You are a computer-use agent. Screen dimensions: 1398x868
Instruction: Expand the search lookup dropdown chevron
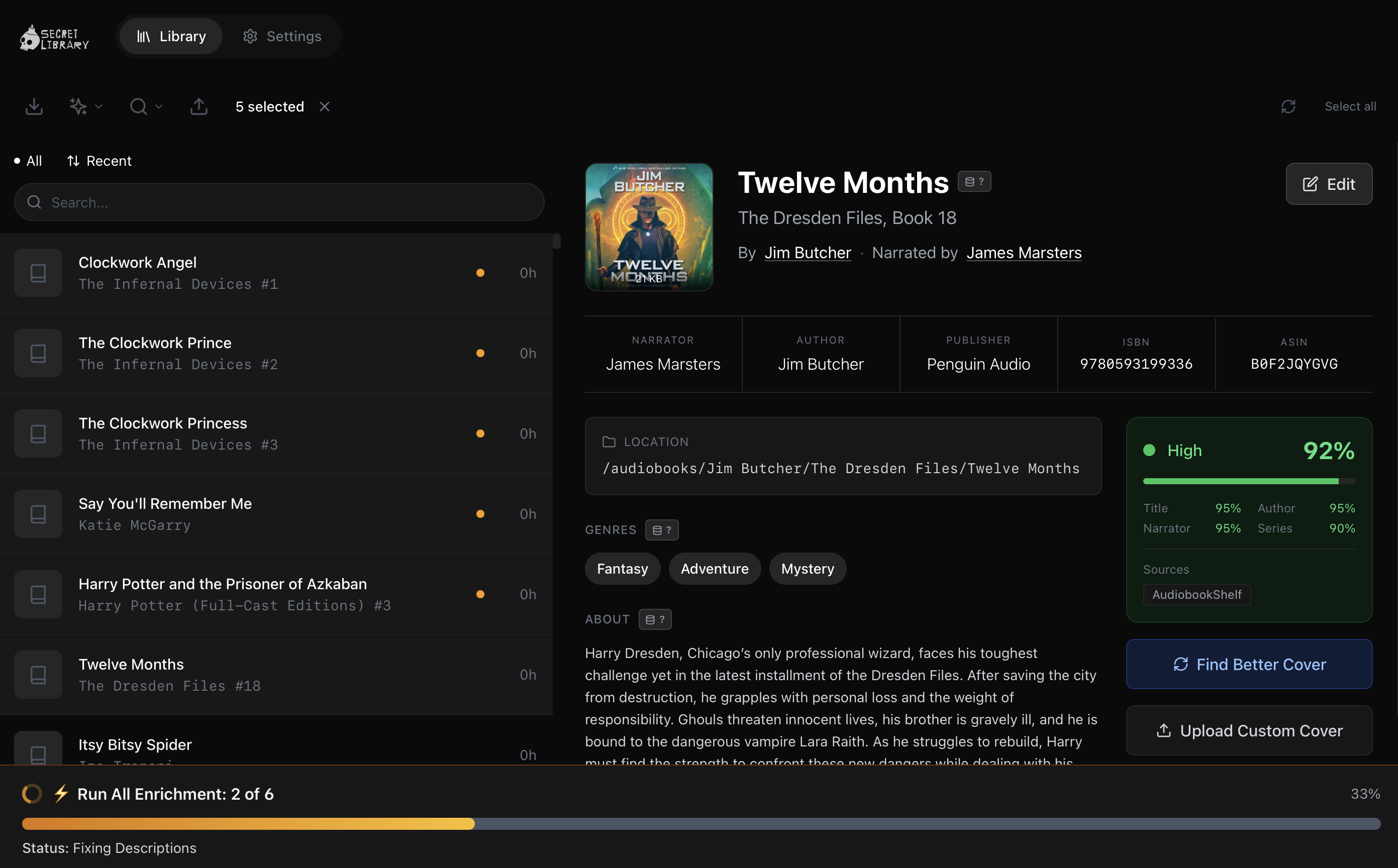click(159, 106)
